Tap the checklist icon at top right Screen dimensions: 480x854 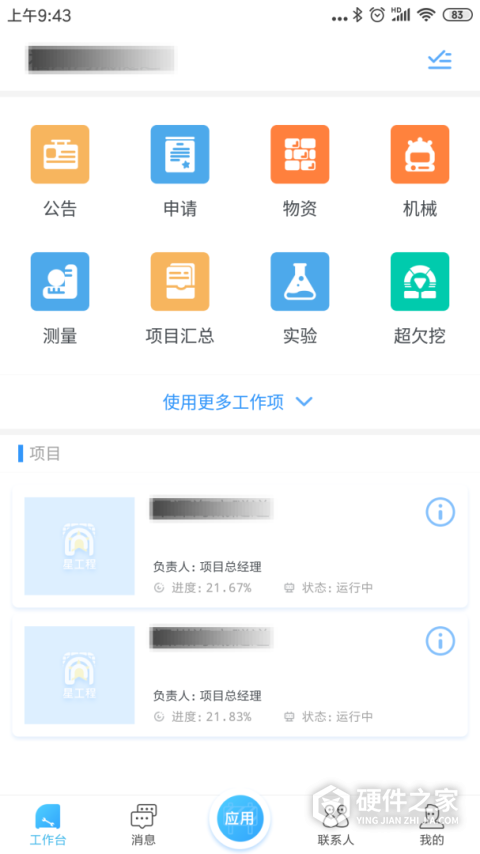[x=440, y=60]
